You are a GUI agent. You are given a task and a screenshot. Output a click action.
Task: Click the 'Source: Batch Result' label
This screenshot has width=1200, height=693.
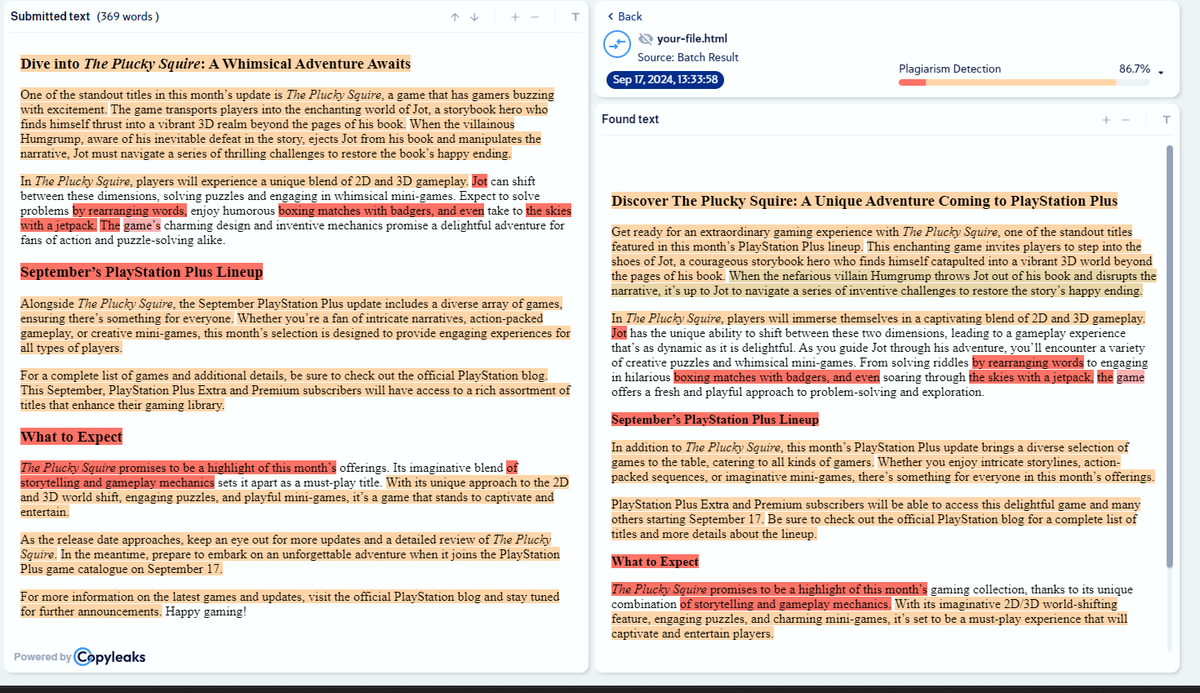[688, 58]
